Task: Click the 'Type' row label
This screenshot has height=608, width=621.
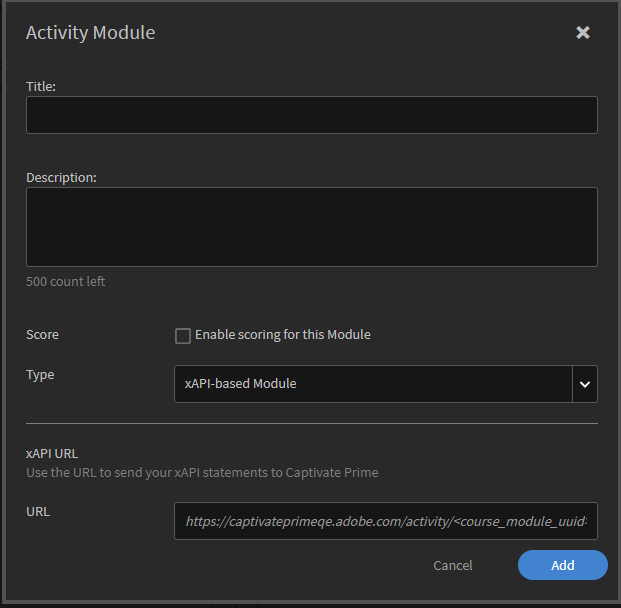Action: tap(40, 375)
